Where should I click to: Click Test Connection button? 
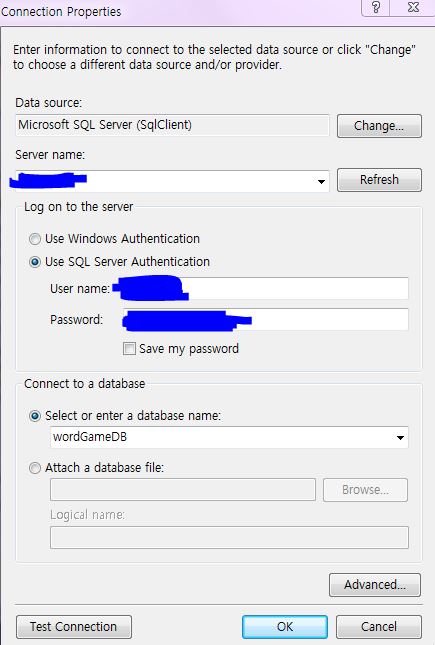74,626
